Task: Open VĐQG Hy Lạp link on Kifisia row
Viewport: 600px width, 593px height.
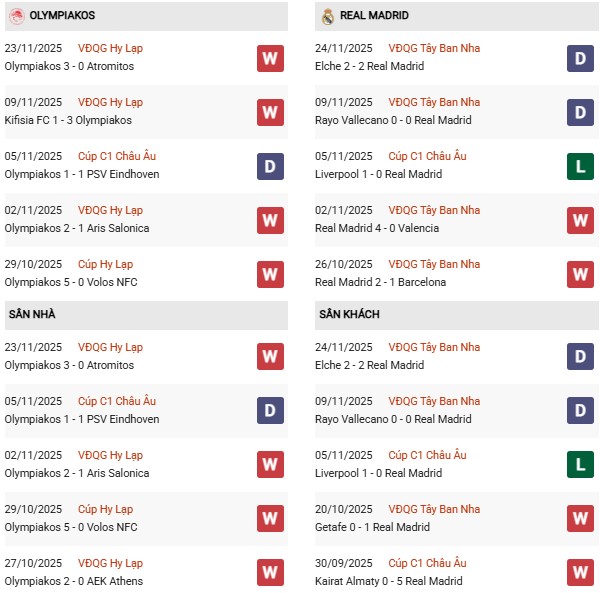Action: pyautogui.click(x=112, y=102)
